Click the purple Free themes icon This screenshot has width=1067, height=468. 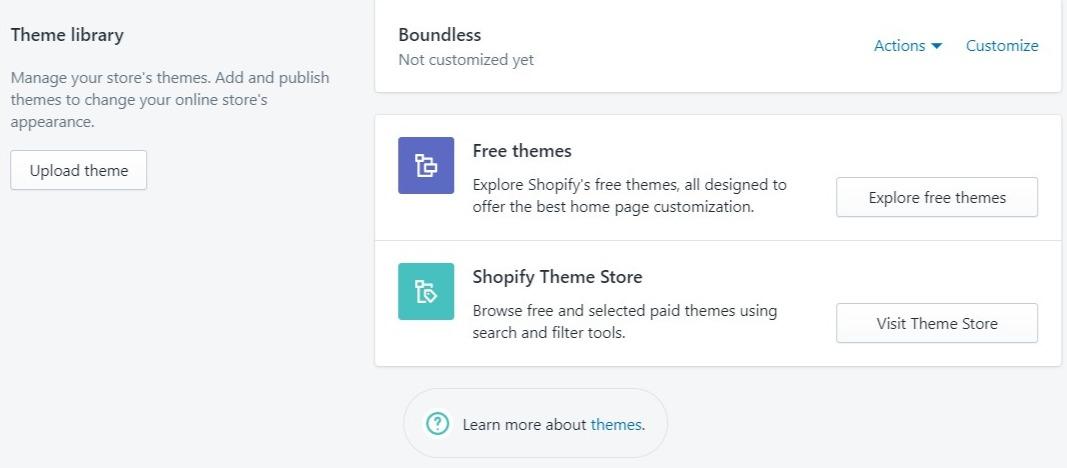coord(426,165)
